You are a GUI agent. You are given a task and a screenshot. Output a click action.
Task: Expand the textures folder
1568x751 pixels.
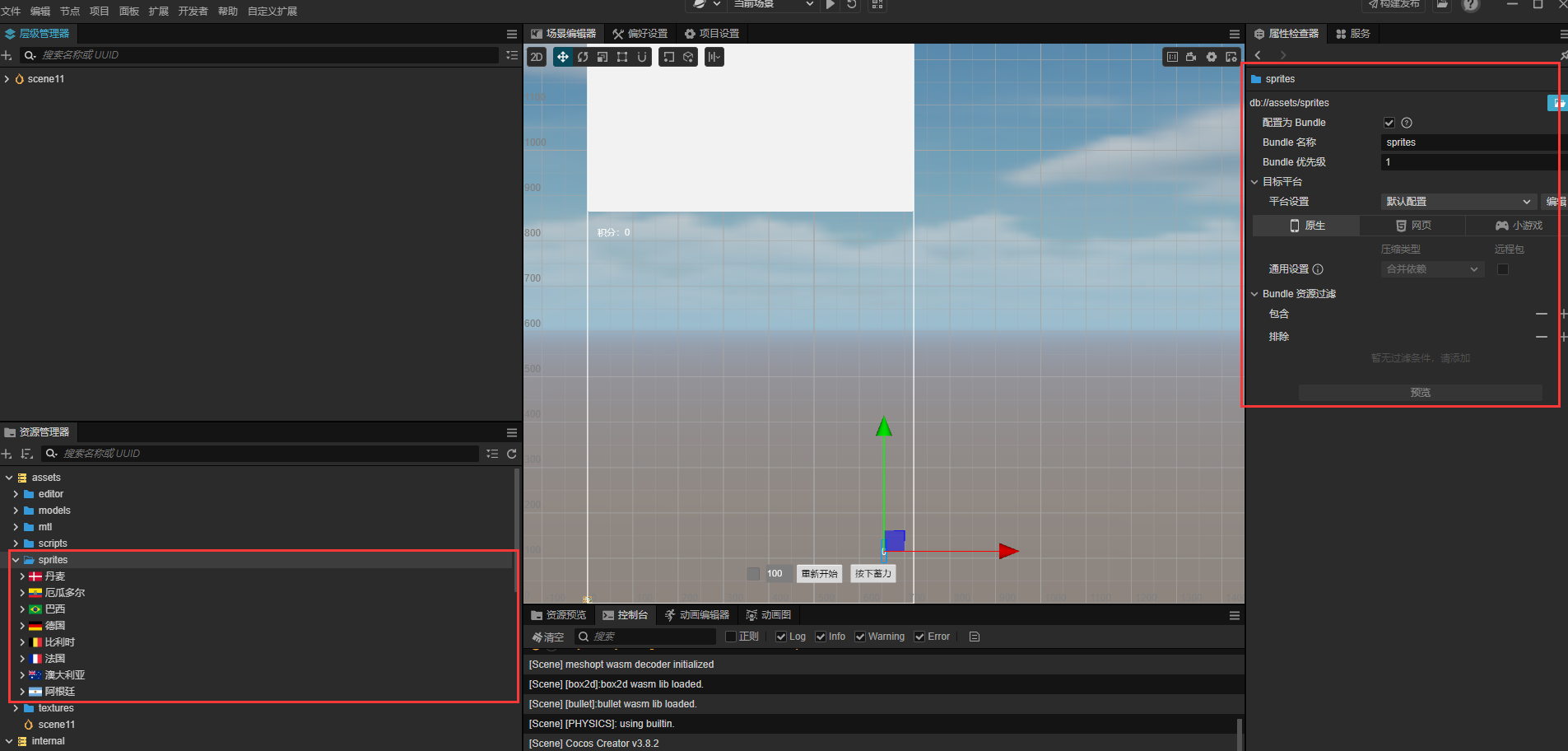[x=16, y=708]
